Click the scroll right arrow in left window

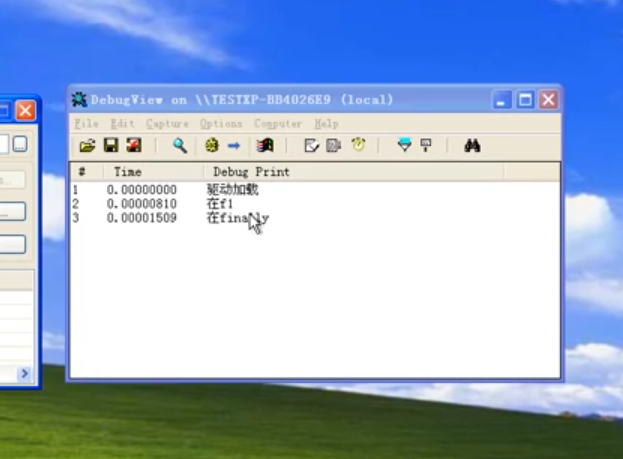point(24,373)
